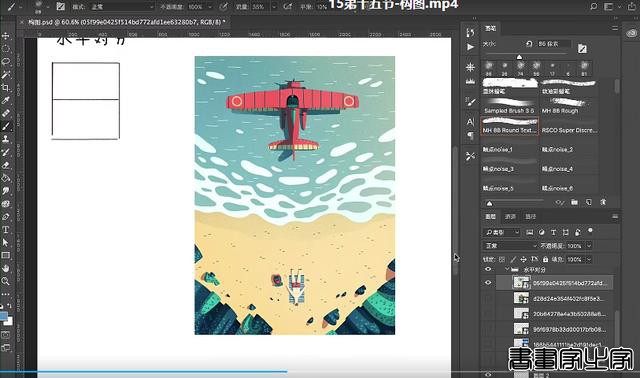Toggle layer filter on/off switch
The width and height of the screenshot is (640, 378).
click(x=590, y=231)
